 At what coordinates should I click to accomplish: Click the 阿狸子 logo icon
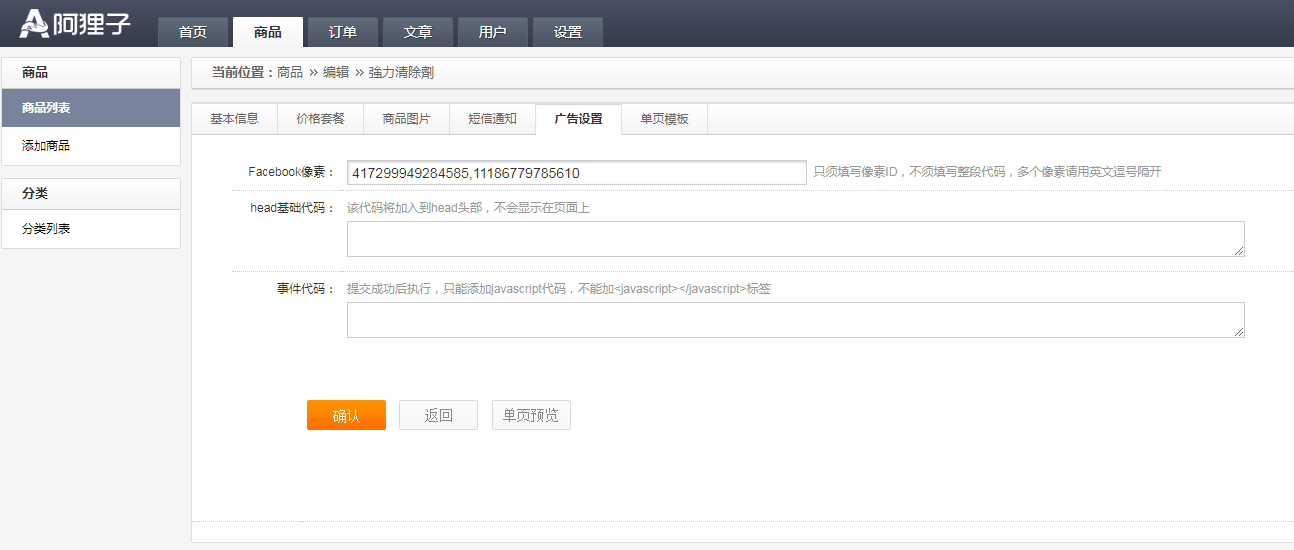point(34,23)
